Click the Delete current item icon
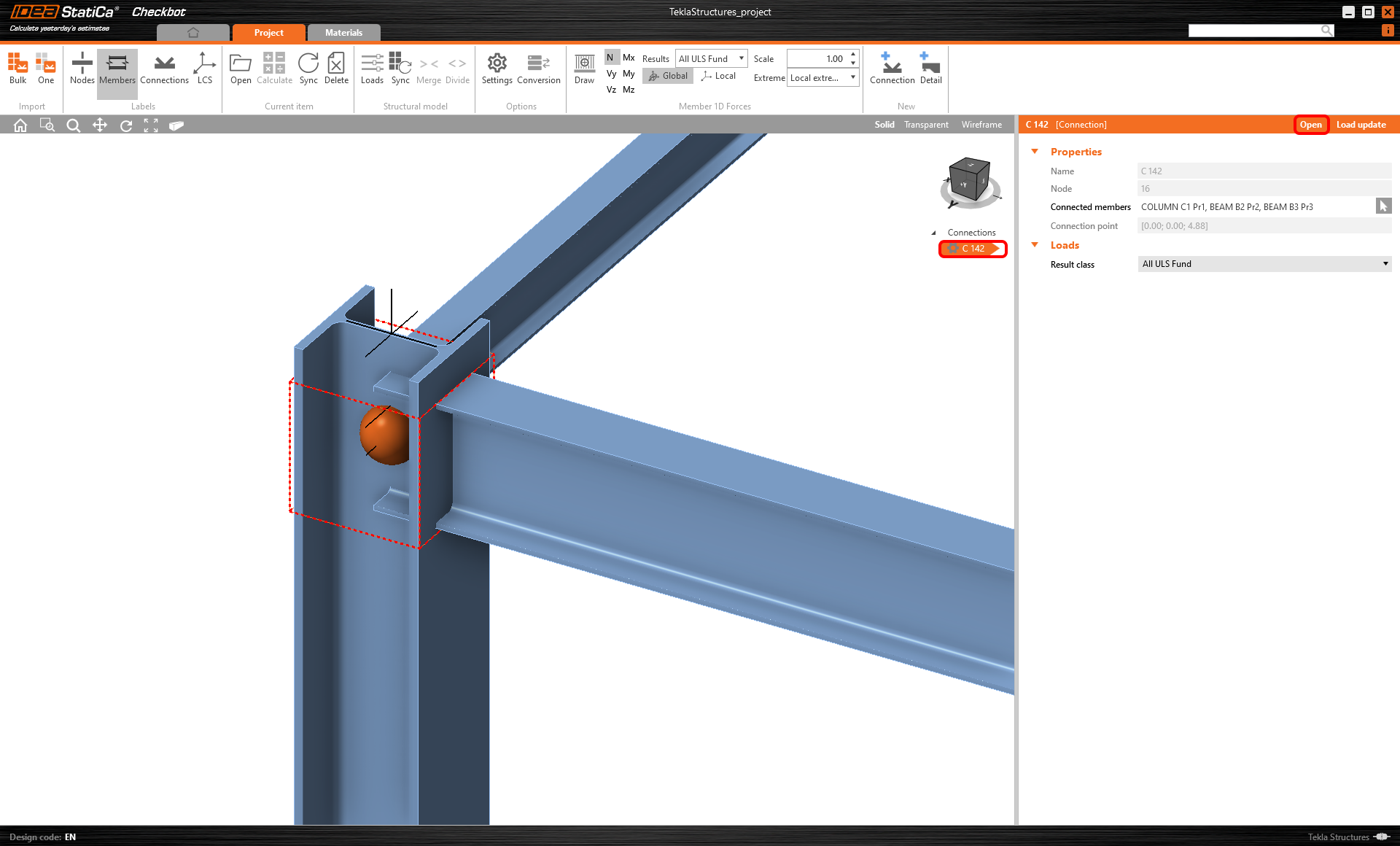1400x846 pixels. (x=336, y=69)
